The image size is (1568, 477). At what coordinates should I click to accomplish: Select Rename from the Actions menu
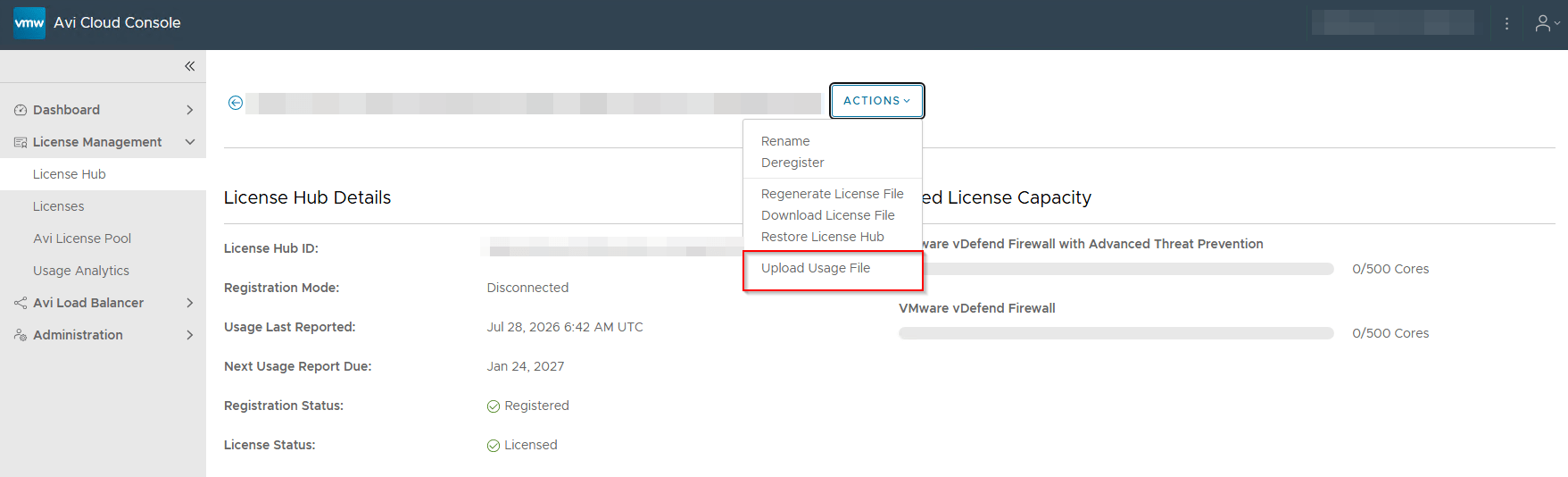[x=785, y=141]
